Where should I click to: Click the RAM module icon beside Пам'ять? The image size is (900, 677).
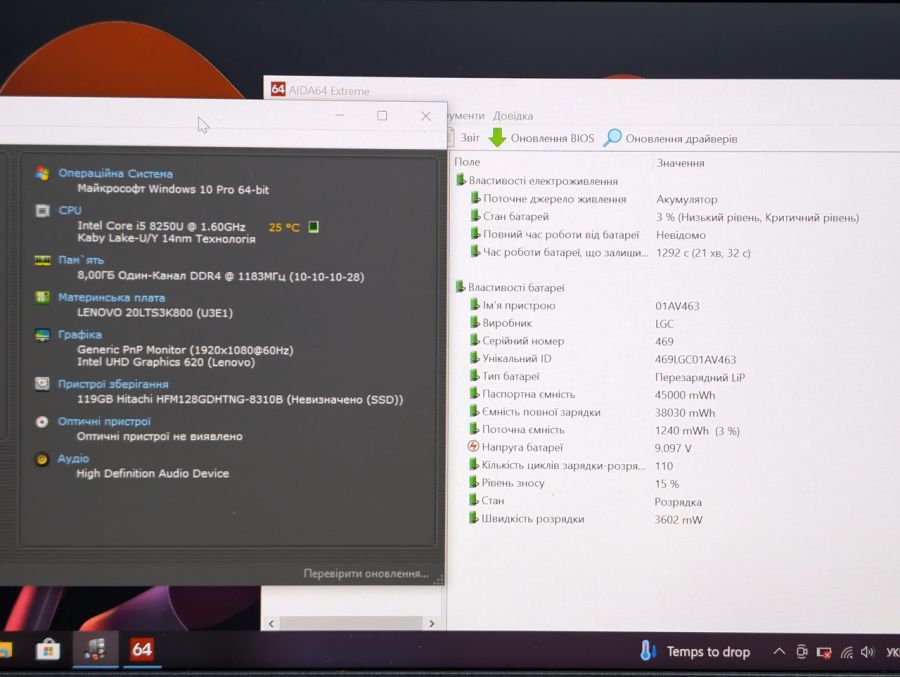[42, 260]
